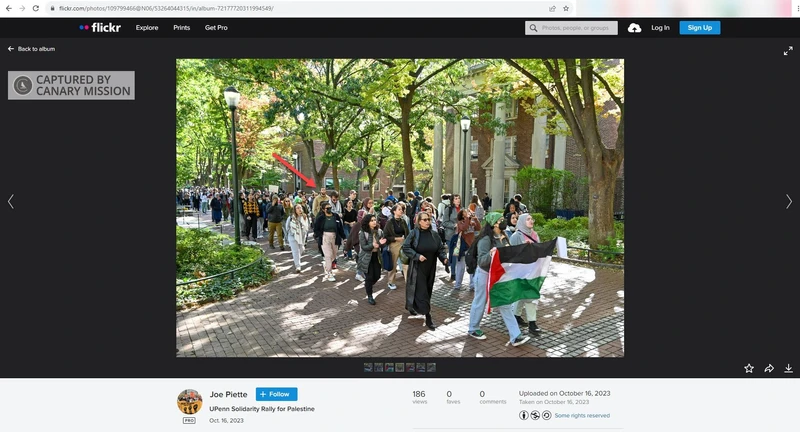This screenshot has width=800, height=432.
Task: Click the upload cloud icon
Action: click(x=635, y=28)
